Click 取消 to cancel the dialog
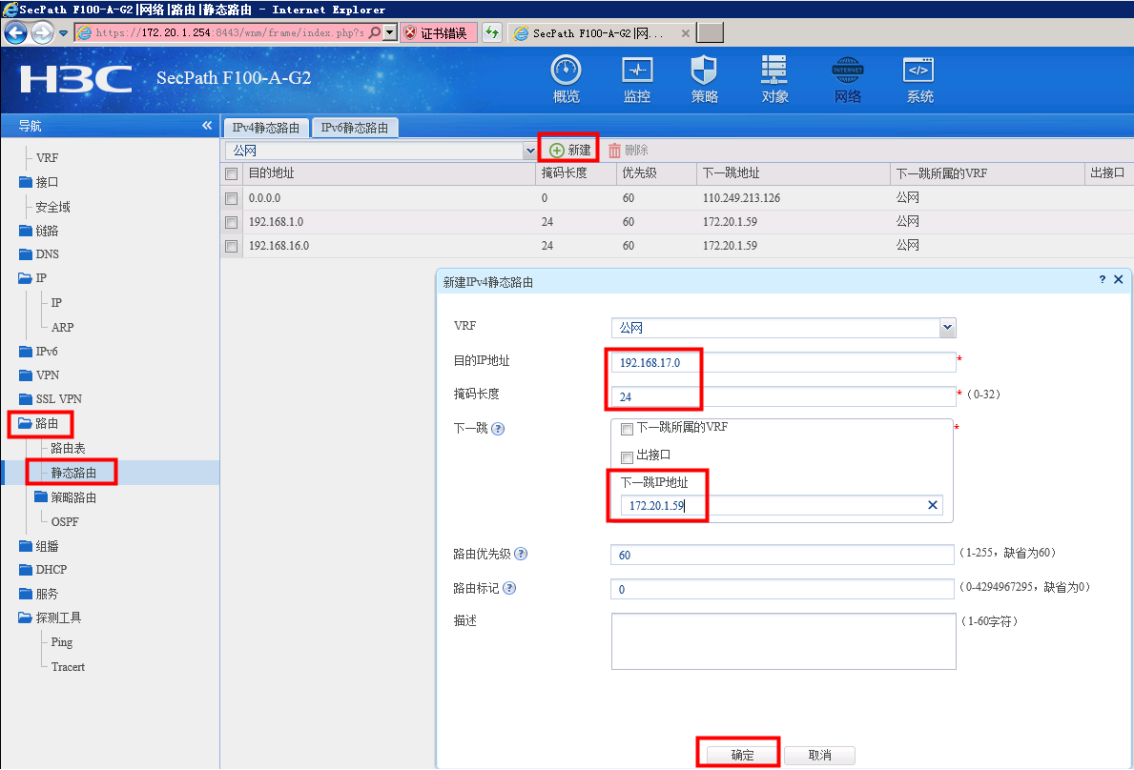This screenshot has height=770, width=1134. [819, 755]
